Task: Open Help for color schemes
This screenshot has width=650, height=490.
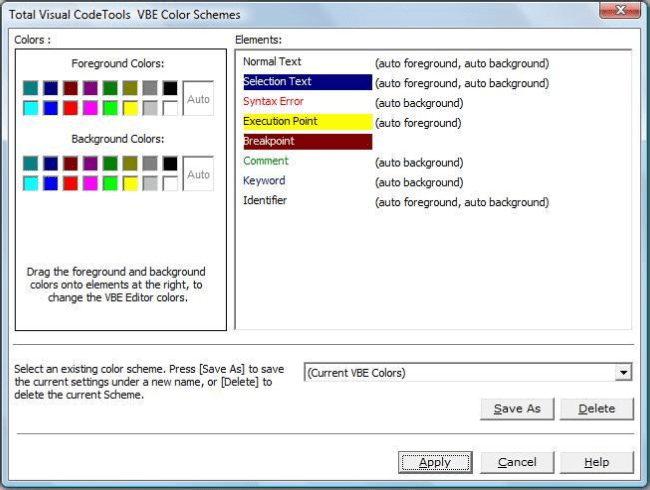Action: (597, 462)
